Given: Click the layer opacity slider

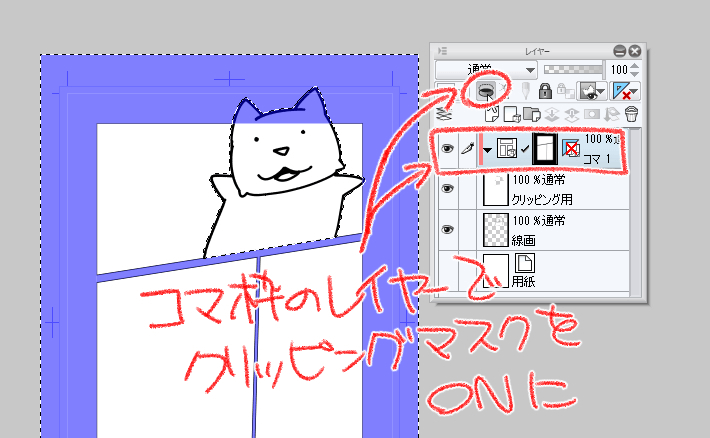Looking at the screenshot, I should [x=573, y=69].
